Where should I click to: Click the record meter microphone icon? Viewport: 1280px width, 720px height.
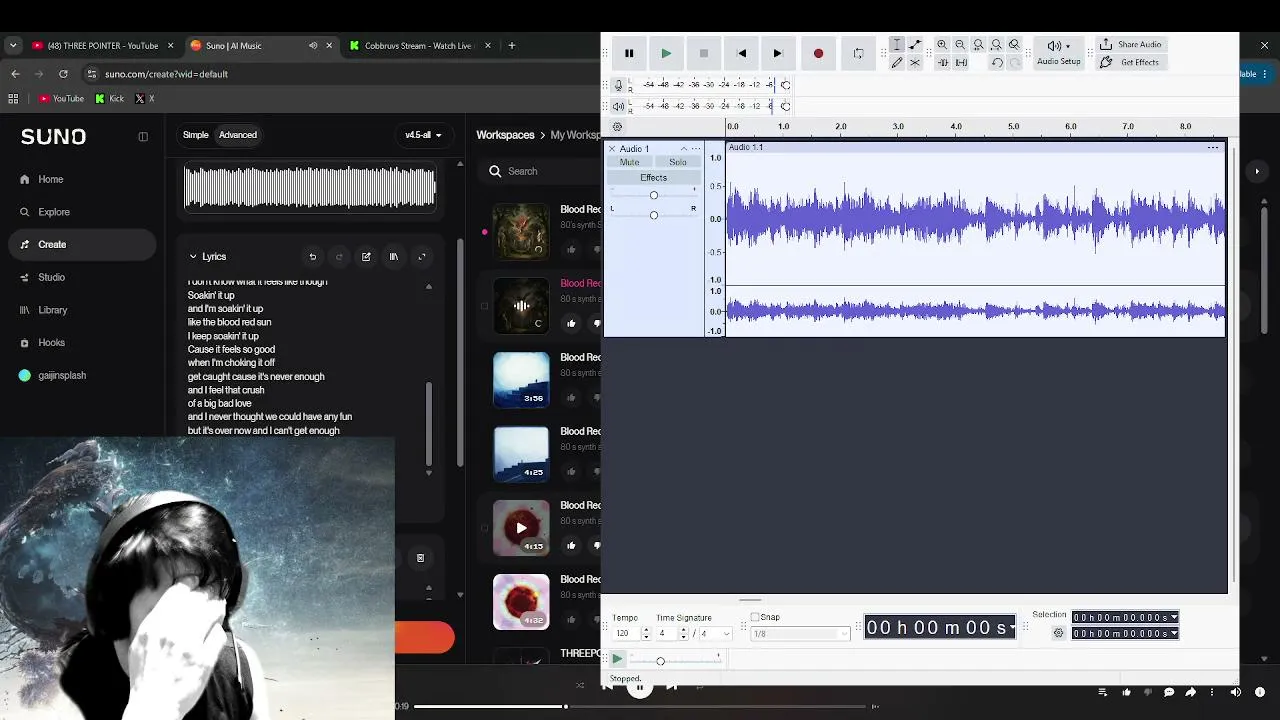(x=618, y=85)
